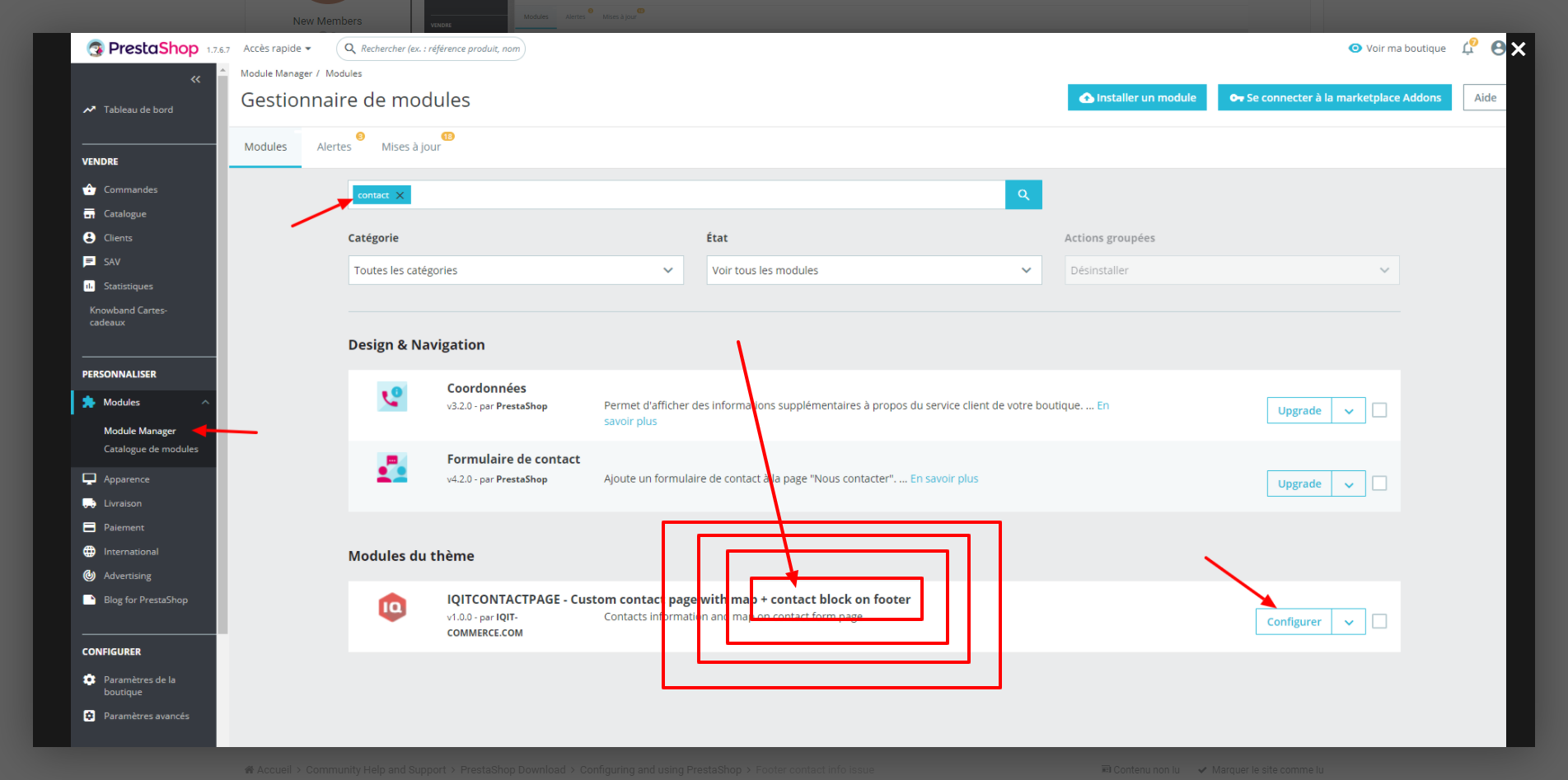Expand actions arrow for Formulaire de contact
Image resolution: width=1568 pixels, height=780 pixels.
tap(1349, 483)
